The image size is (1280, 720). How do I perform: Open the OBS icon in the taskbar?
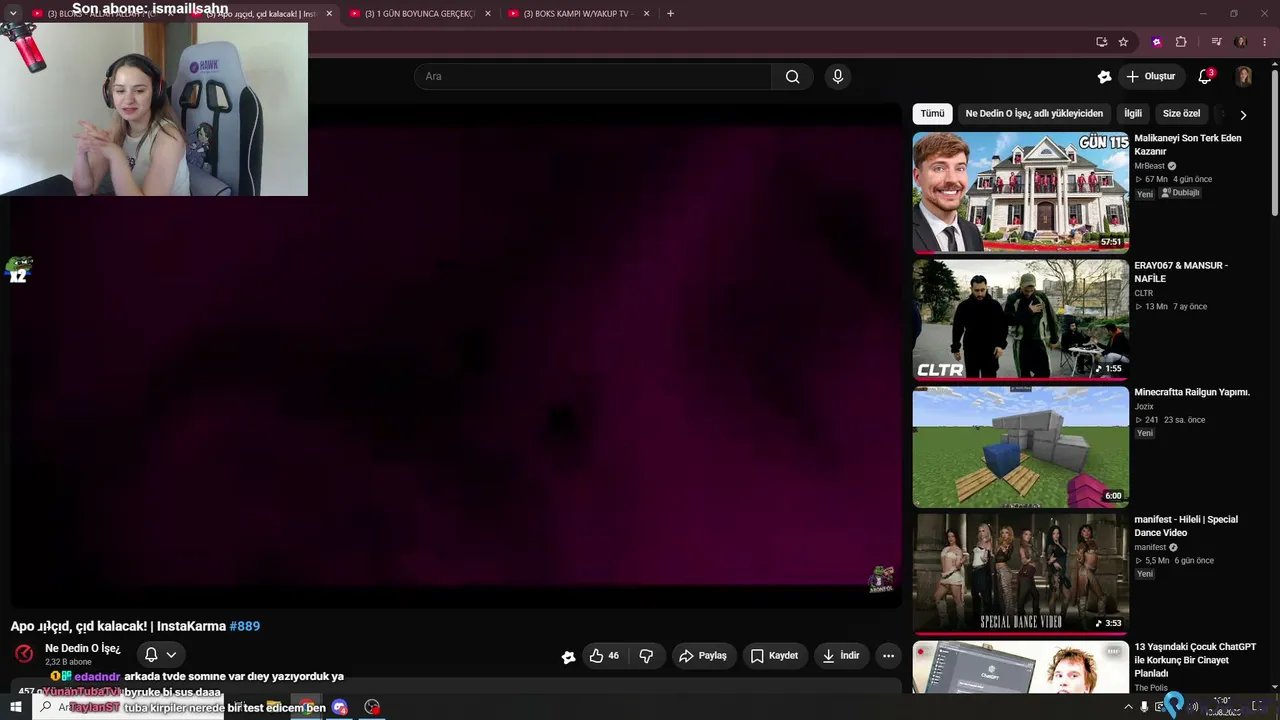pyautogui.click(x=372, y=707)
